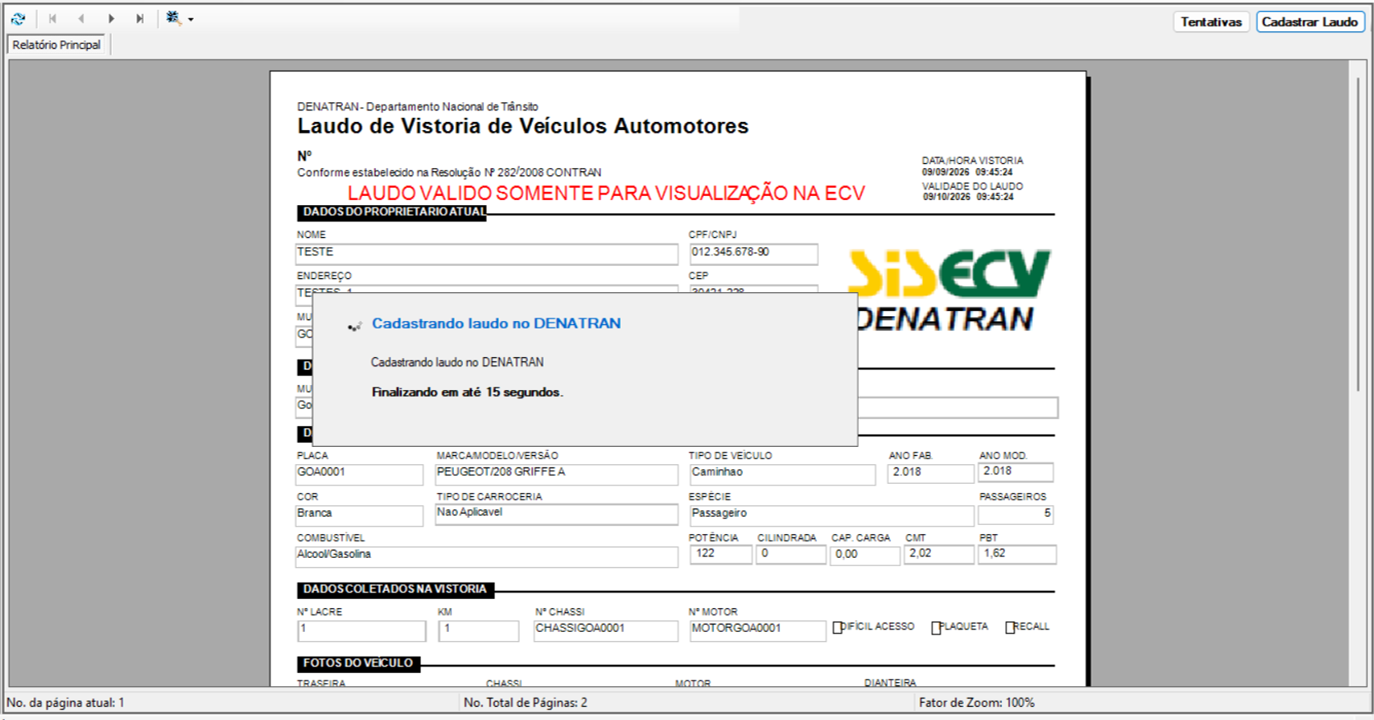1374x720 pixels.
Task: Click the PASSAGEIROS field showing 5
Action: point(1016,515)
